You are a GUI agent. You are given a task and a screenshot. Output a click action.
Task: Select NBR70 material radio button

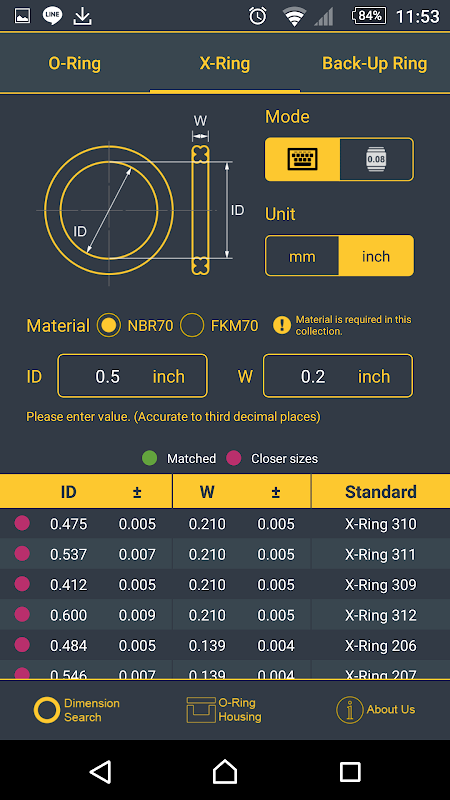coord(109,326)
